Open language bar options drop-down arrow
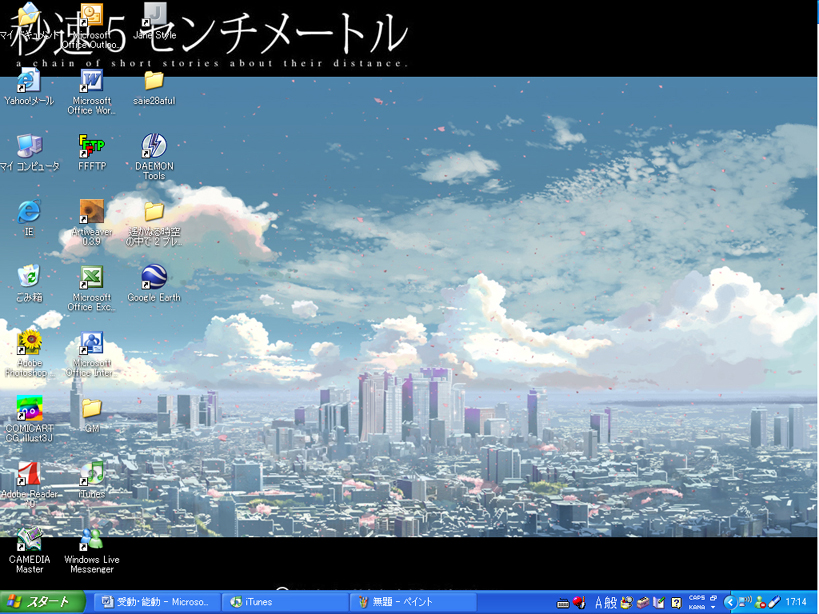 [713, 607]
